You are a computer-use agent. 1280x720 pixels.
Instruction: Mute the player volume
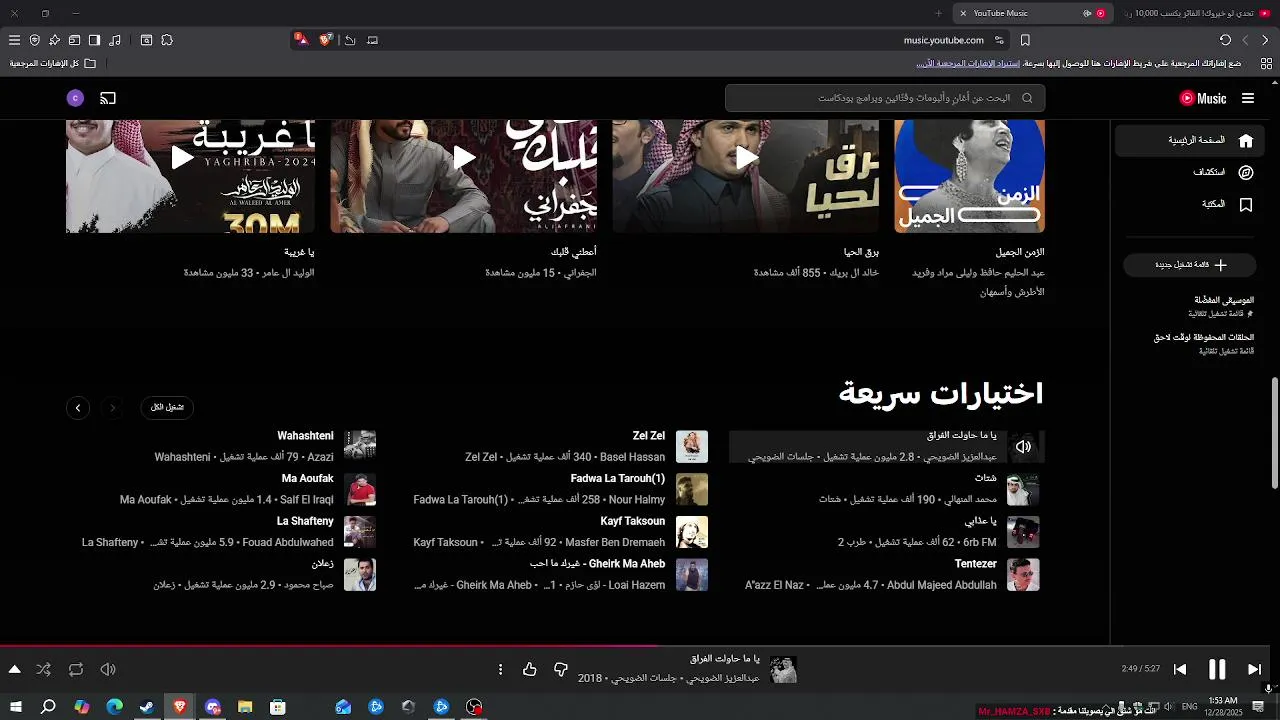click(x=108, y=669)
